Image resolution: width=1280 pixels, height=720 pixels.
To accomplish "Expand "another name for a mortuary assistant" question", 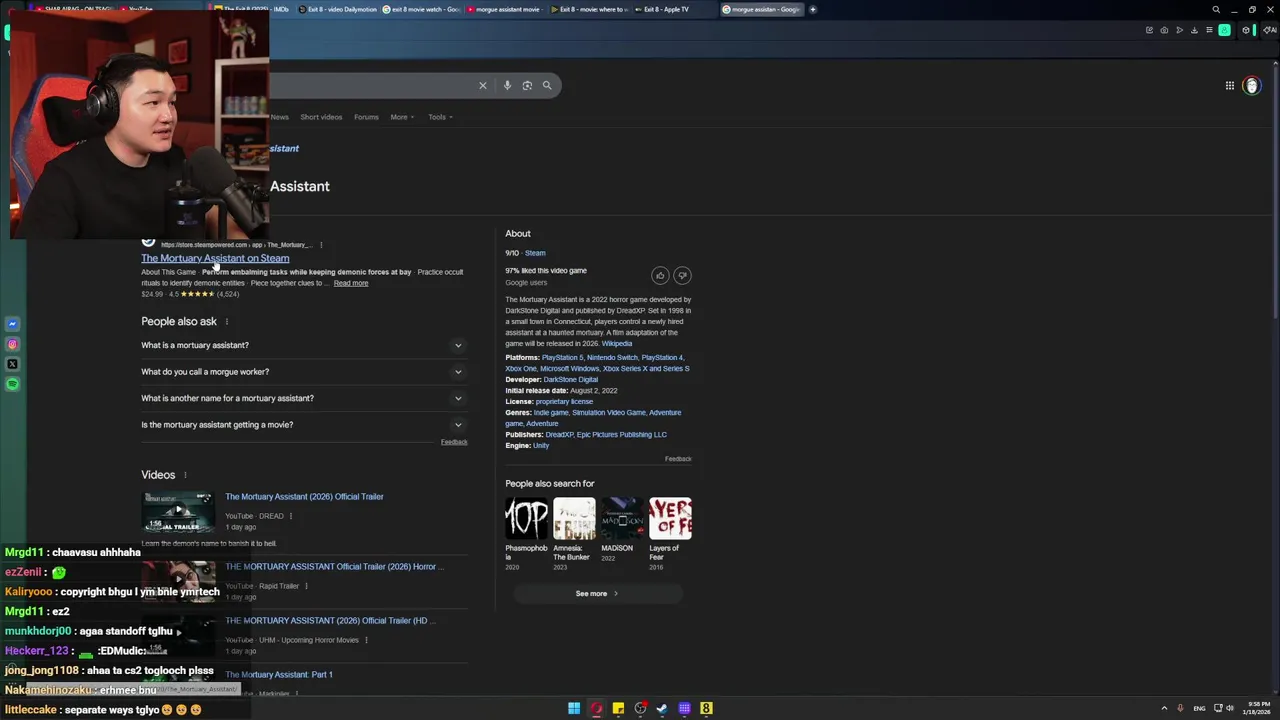I will point(304,398).
